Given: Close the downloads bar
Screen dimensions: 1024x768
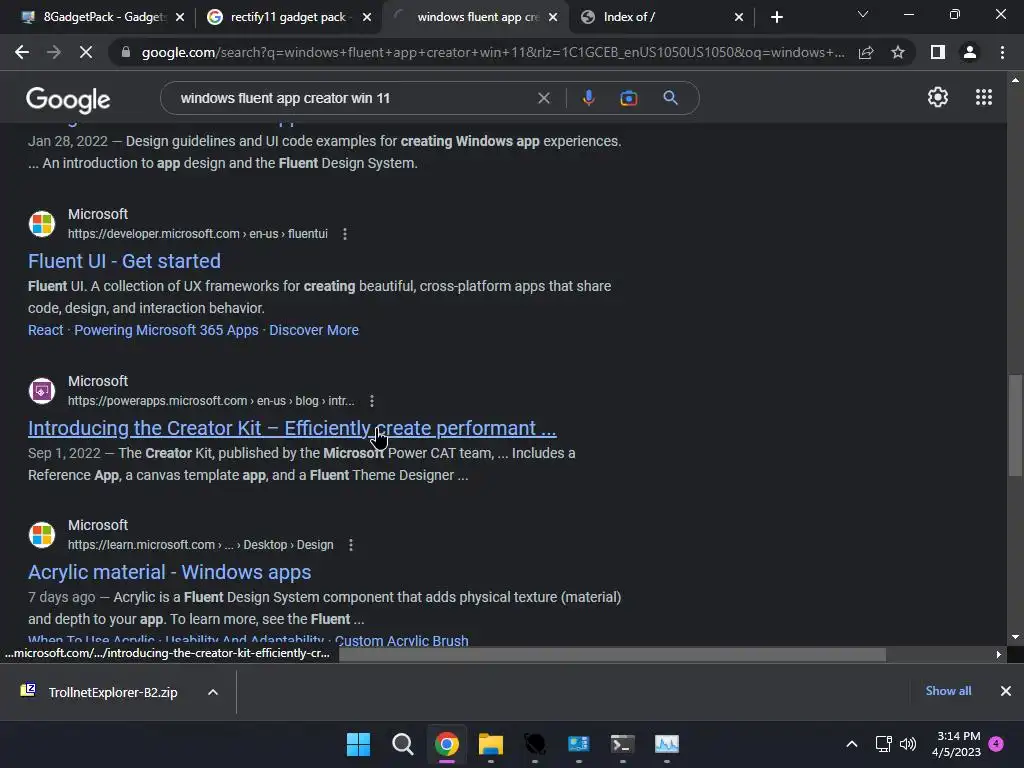Looking at the screenshot, I should 1006,691.
